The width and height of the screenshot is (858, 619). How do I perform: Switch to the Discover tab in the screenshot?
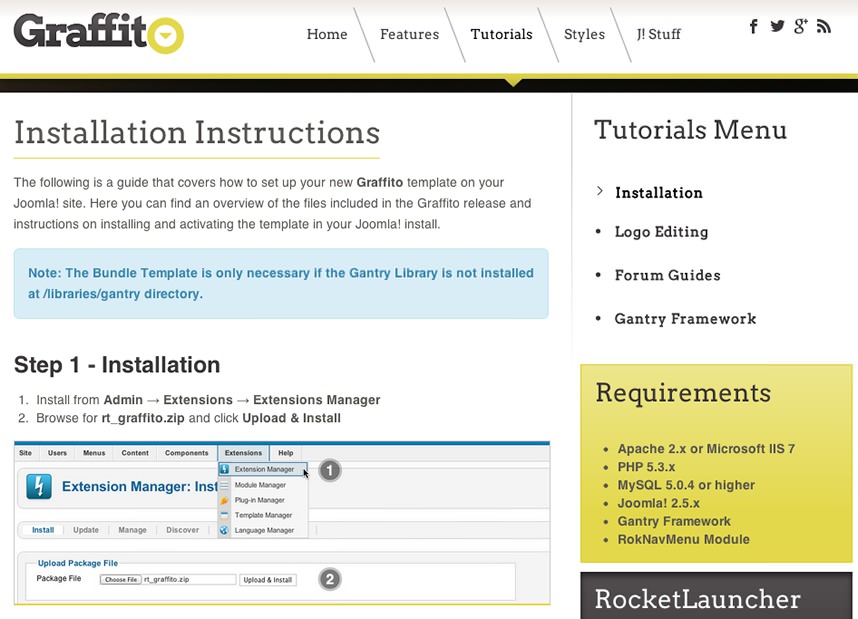pyautogui.click(x=183, y=530)
